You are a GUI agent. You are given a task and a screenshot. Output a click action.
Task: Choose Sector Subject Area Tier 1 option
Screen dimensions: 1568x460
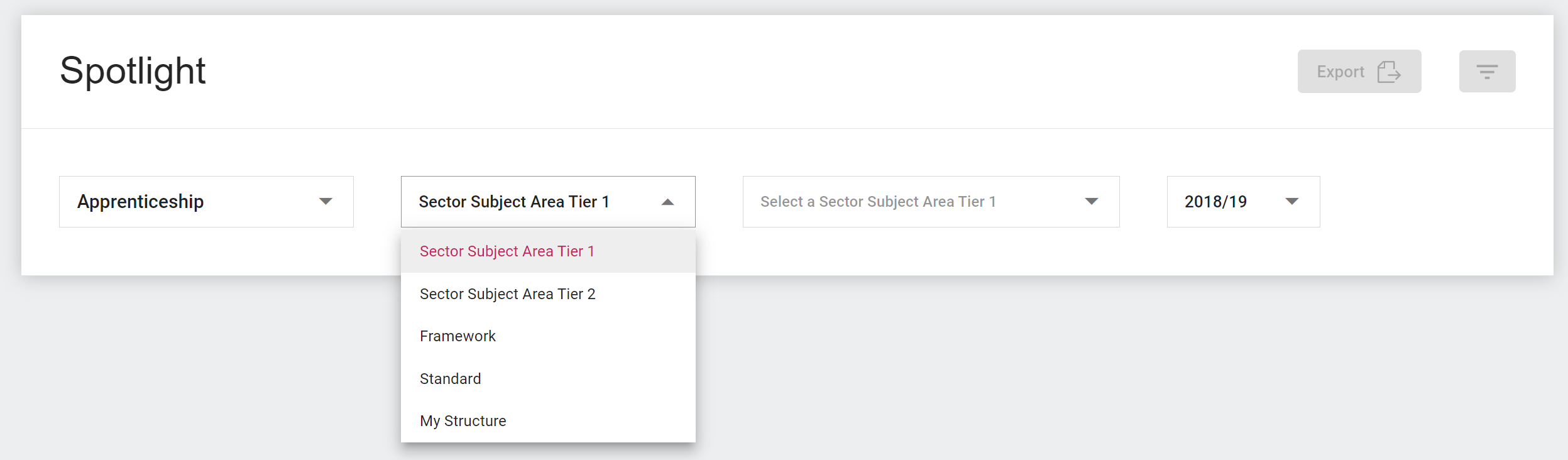tap(507, 251)
